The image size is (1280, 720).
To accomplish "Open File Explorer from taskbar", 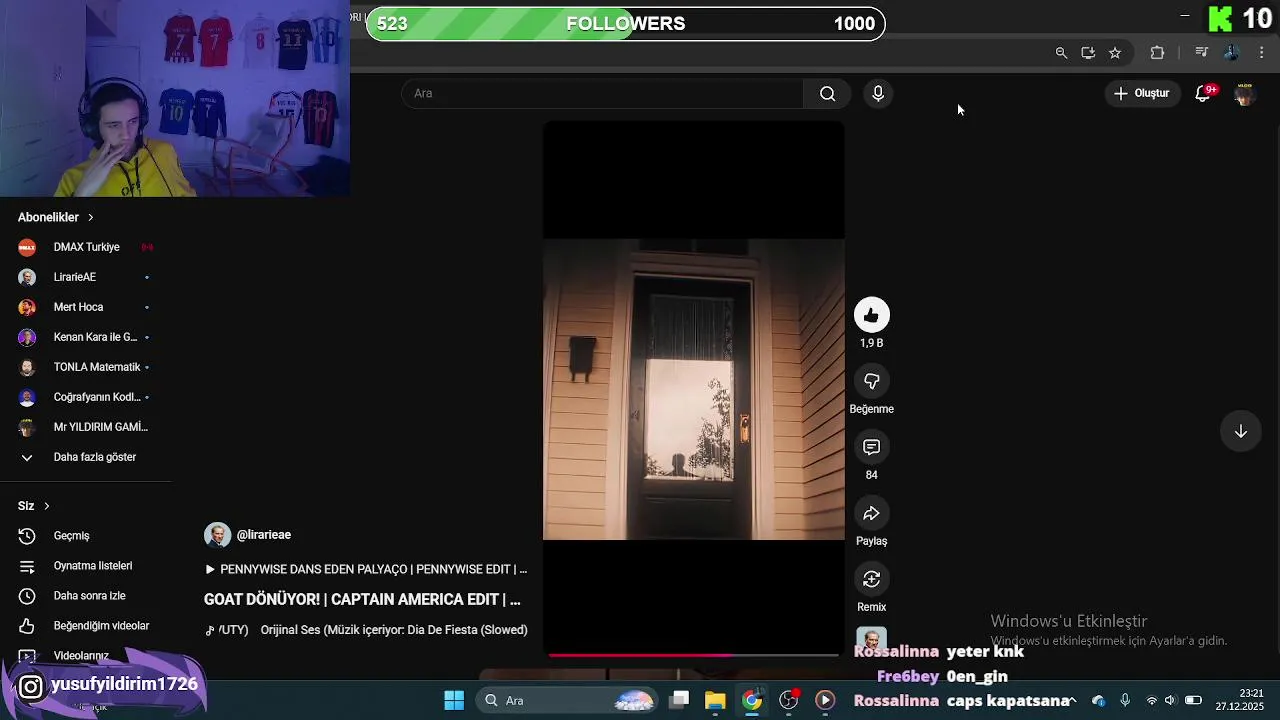I will point(715,700).
